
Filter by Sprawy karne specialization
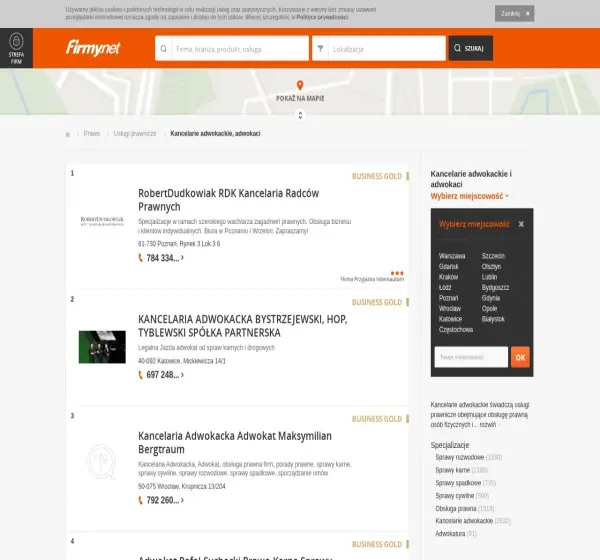pyautogui.click(x=453, y=470)
